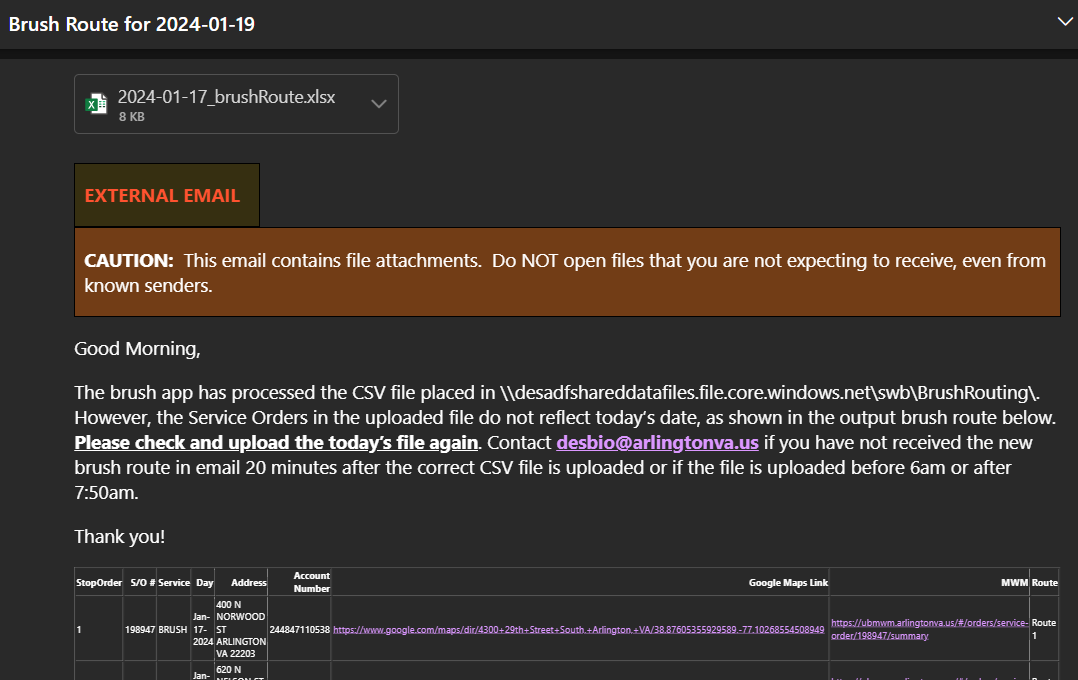
Task: Click the MWM column header
Action: (1014, 582)
